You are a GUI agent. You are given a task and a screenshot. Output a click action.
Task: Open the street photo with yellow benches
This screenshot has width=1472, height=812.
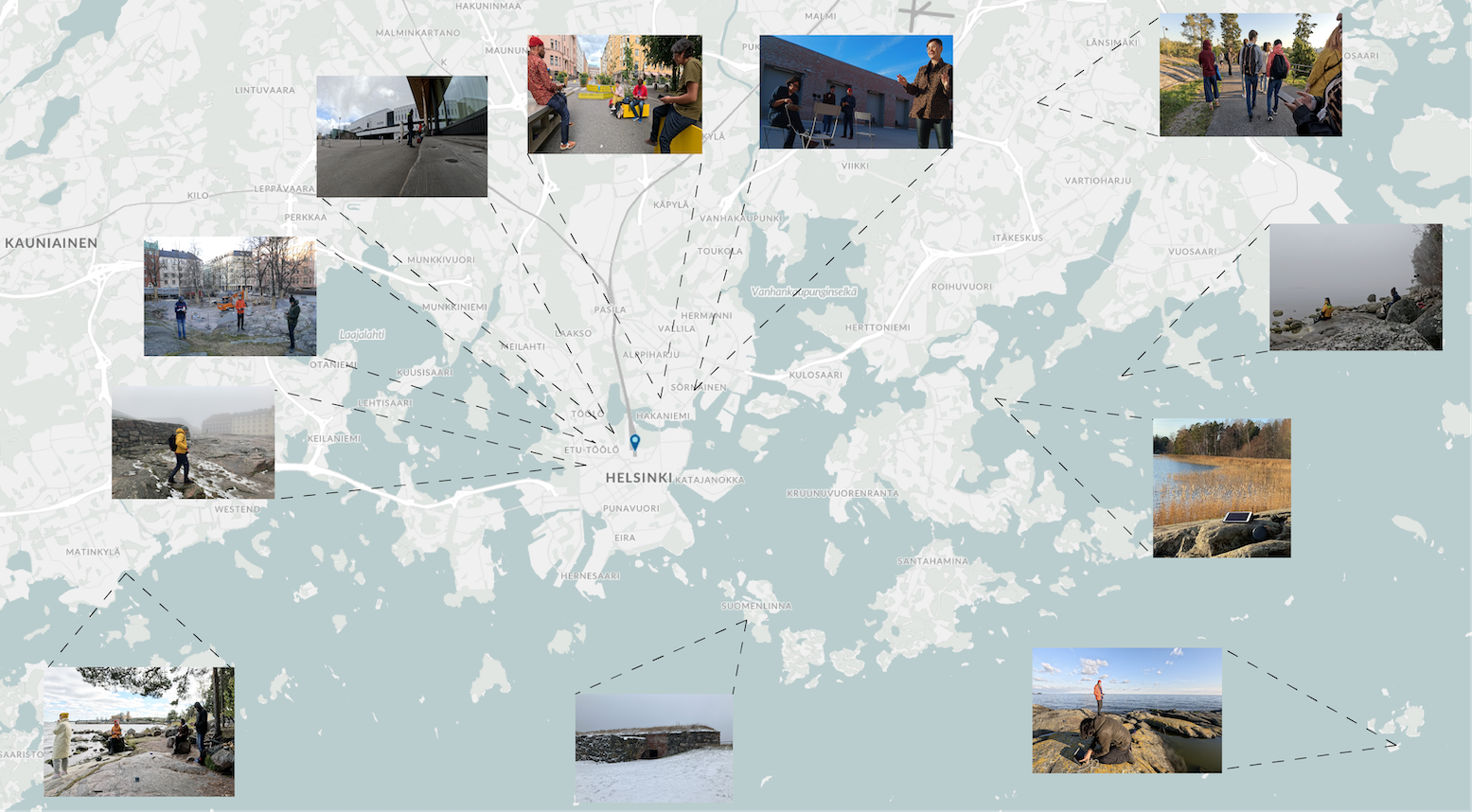pyautogui.click(x=615, y=95)
